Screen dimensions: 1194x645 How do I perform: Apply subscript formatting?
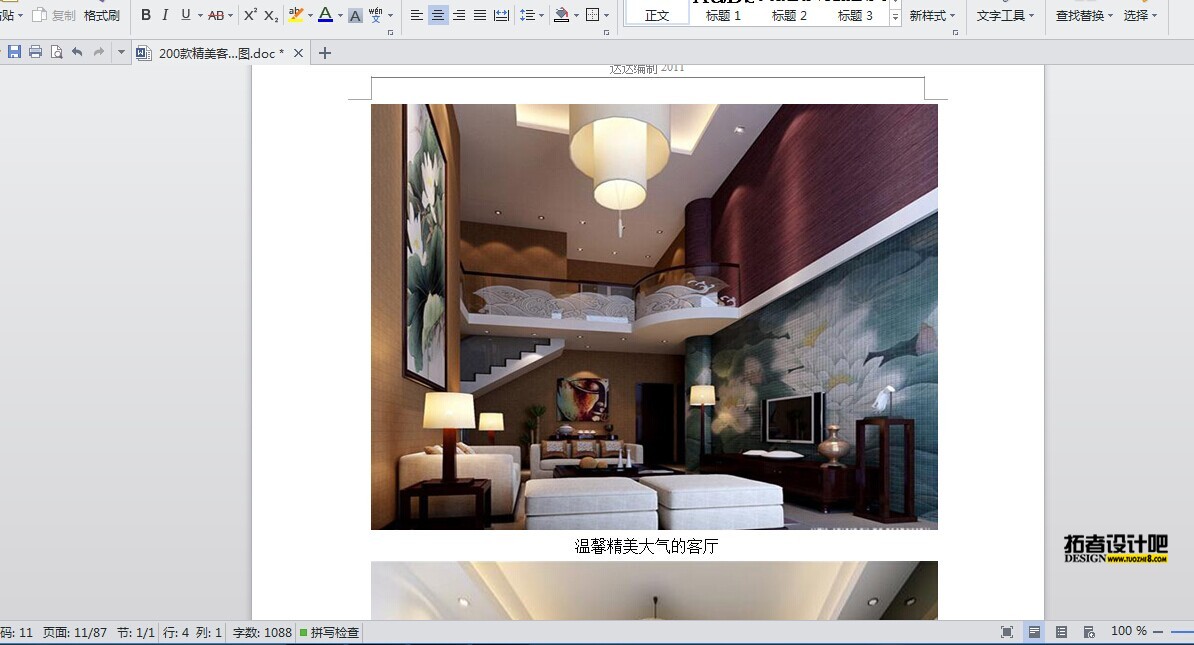click(271, 15)
